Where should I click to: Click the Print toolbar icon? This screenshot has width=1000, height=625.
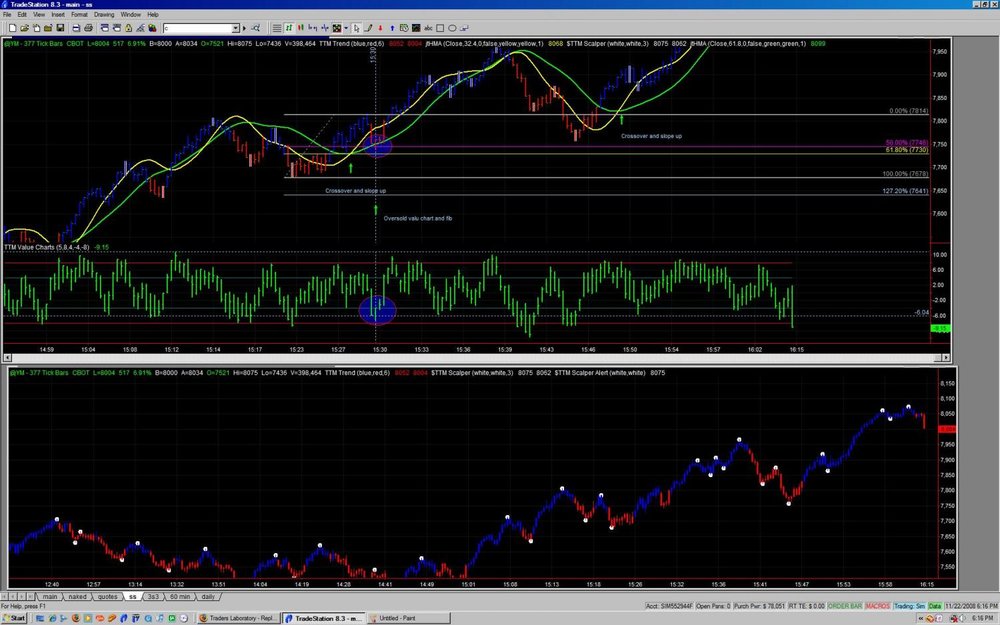(76, 28)
